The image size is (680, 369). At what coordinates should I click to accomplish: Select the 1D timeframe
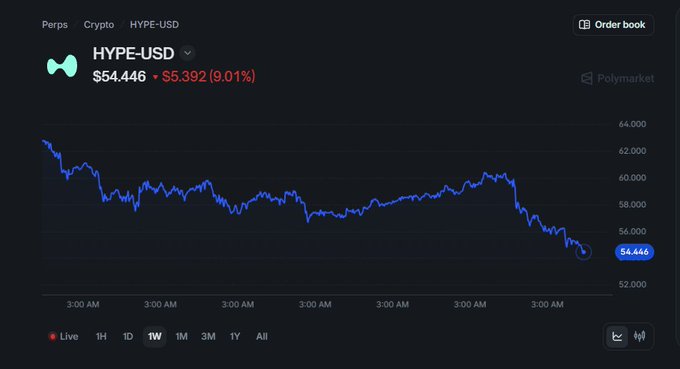[x=128, y=336]
